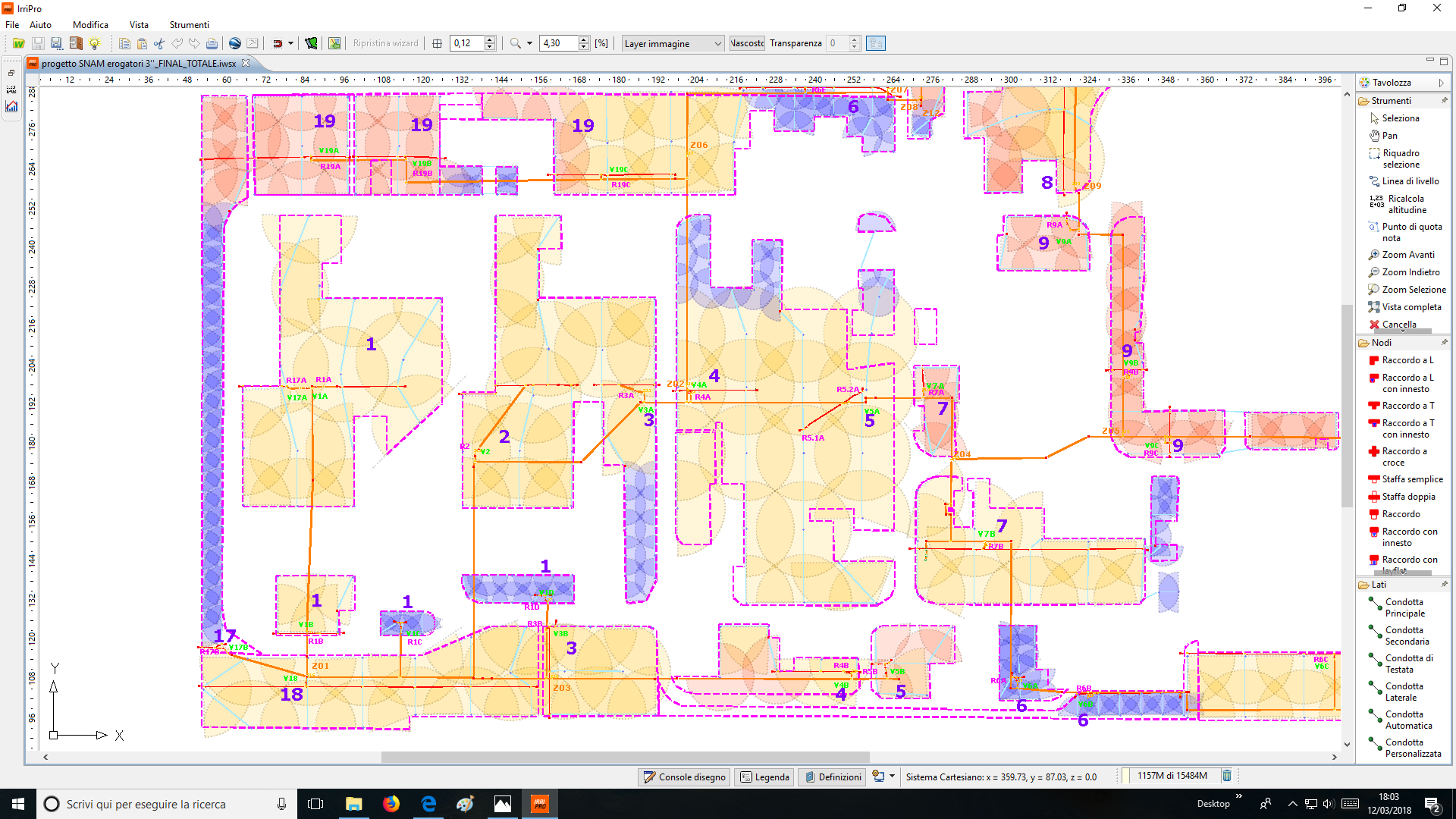The image size is (1456, 819).
Task: Toggle the button right of Transparenza field
Action: point(876,43)
